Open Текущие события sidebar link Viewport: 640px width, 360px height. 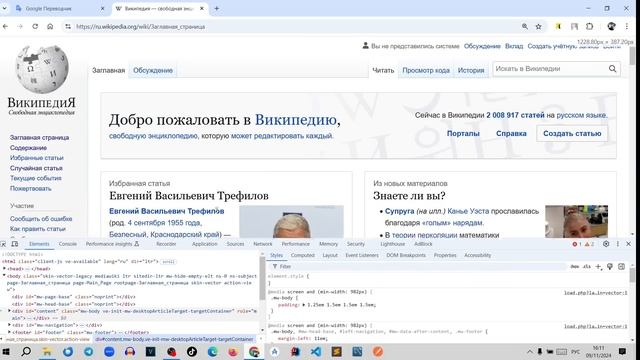tap(36, 178)
